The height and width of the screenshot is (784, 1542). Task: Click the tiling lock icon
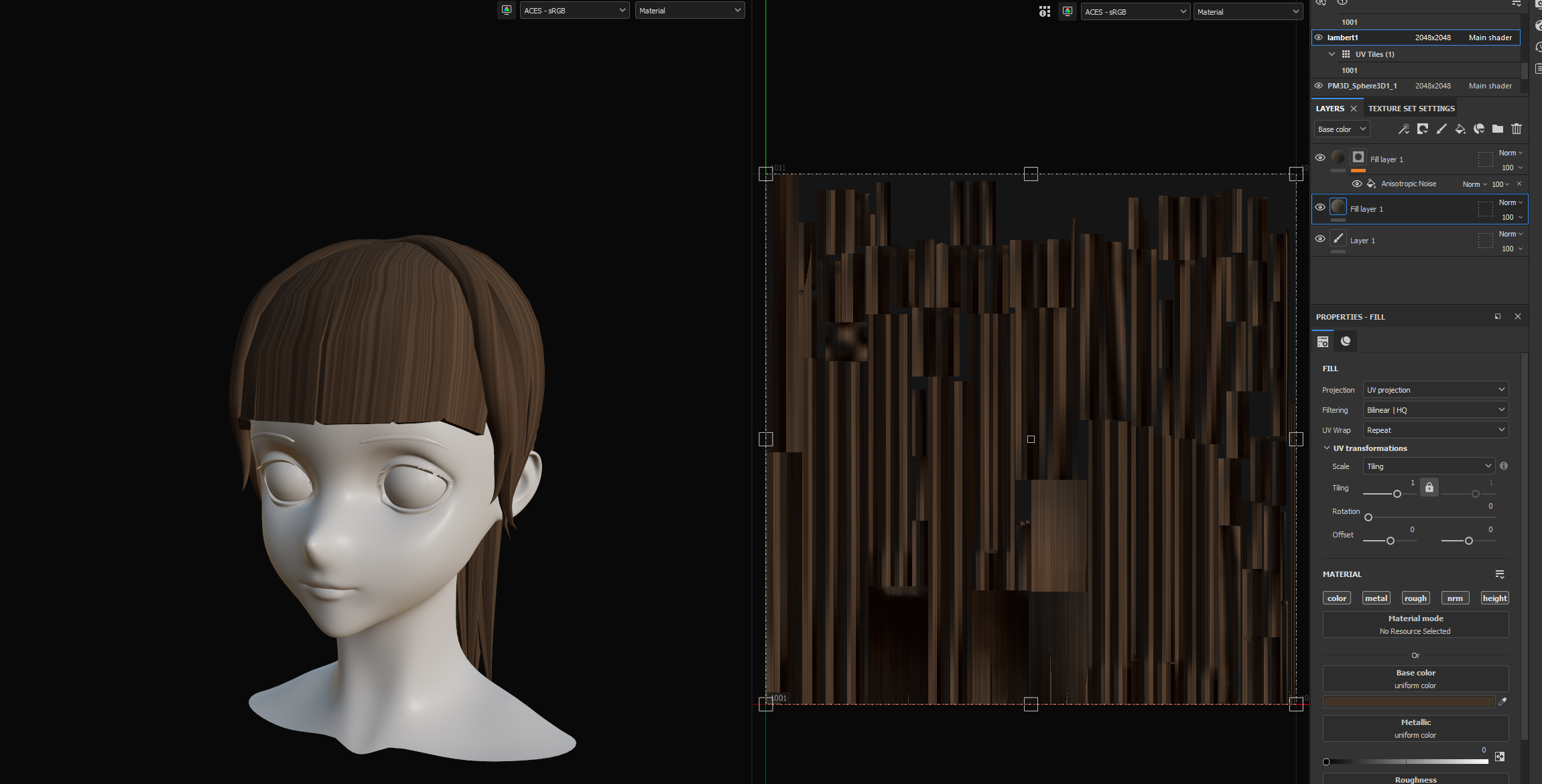click(1429, 487)
